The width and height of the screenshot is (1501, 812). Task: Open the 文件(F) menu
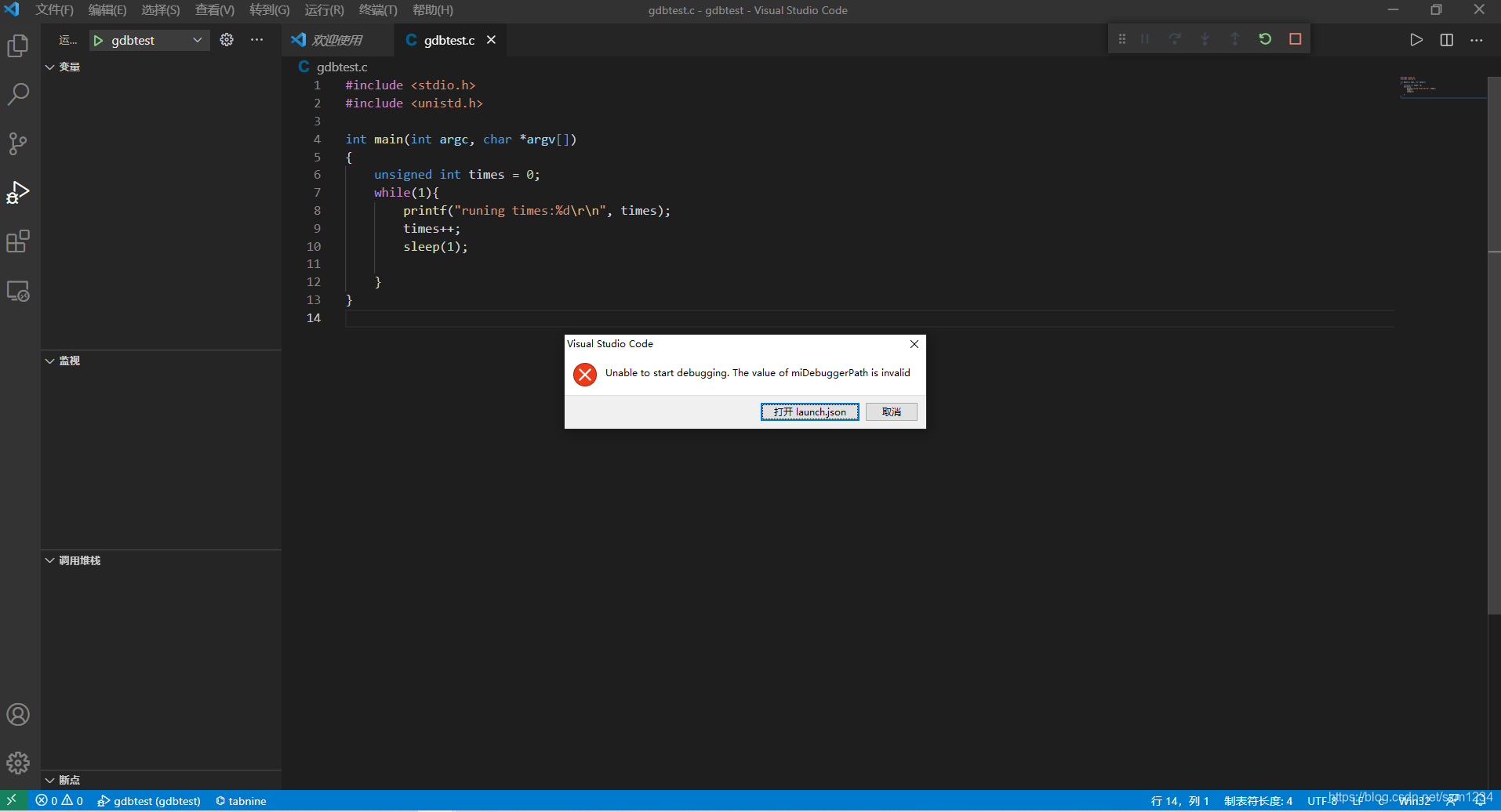point(54,10)
